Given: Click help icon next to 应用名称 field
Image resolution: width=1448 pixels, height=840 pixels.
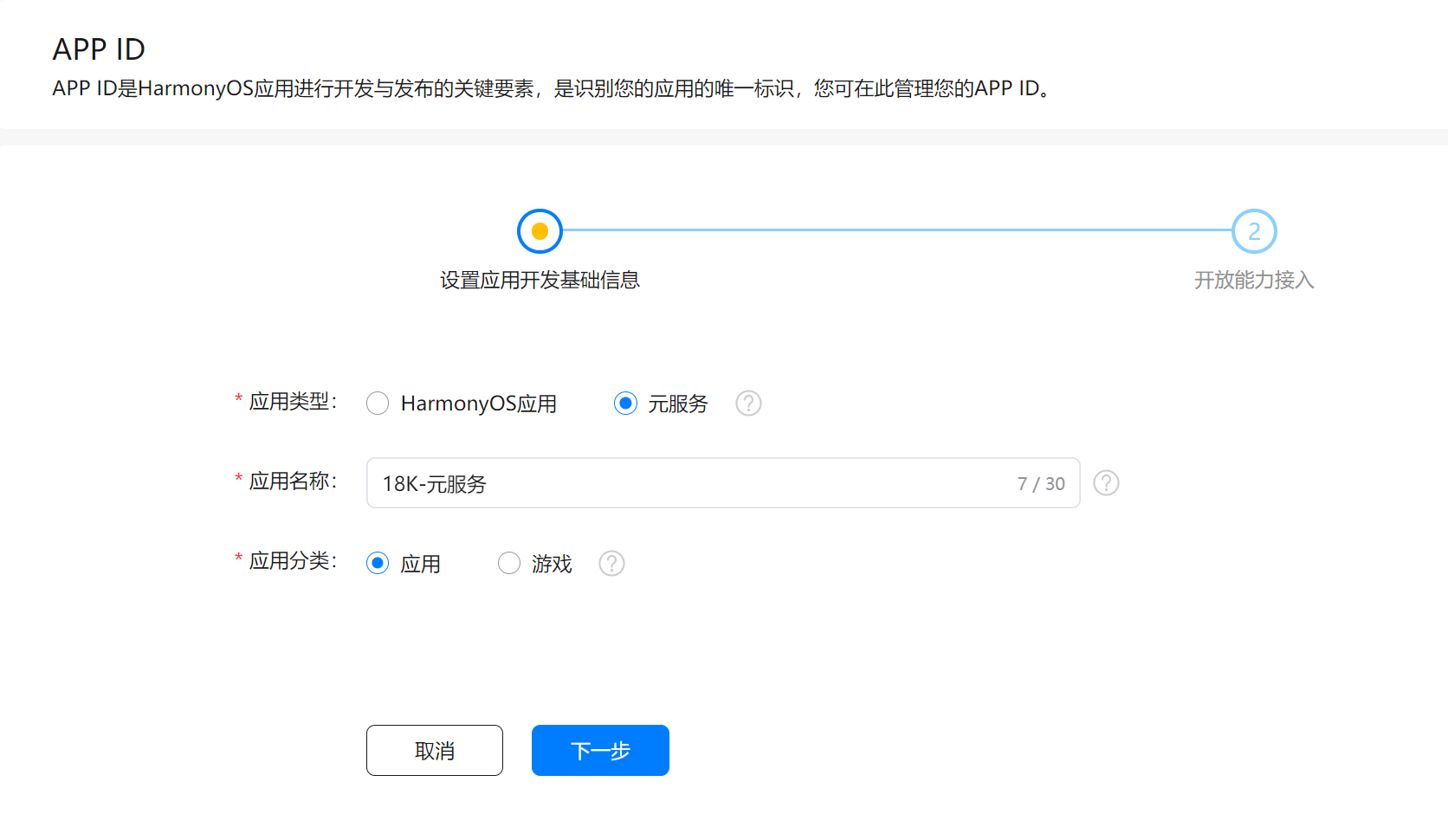Looking at the screenshot, I should (1106, 483).
